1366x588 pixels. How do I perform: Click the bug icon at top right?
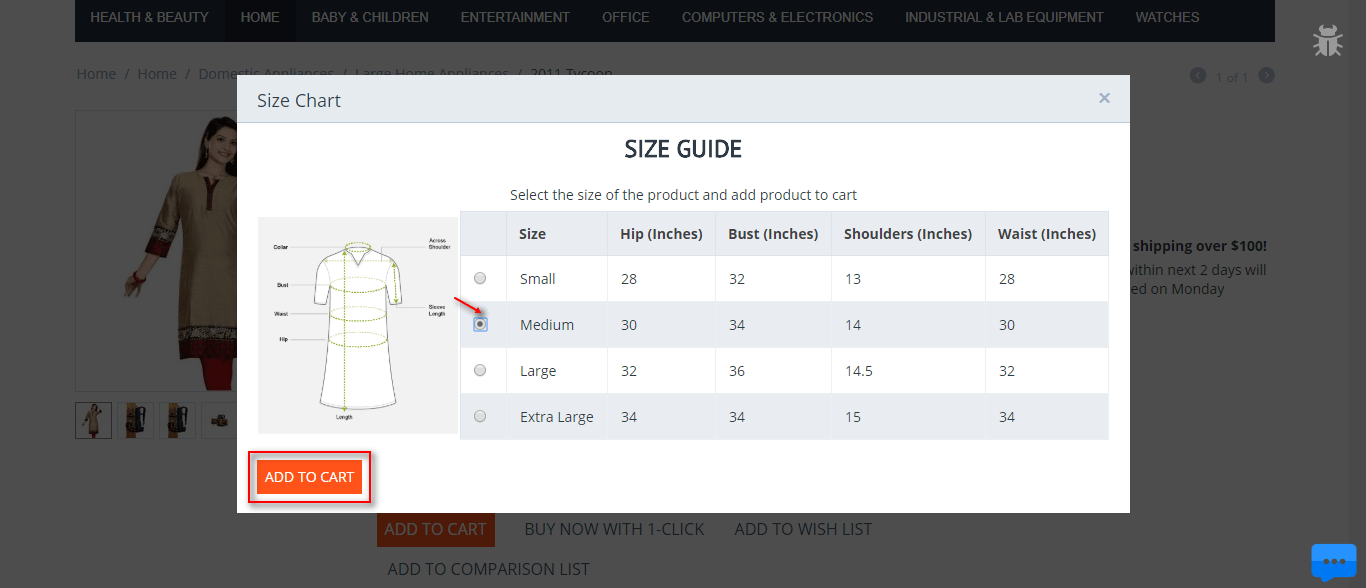click(1327, 40)
